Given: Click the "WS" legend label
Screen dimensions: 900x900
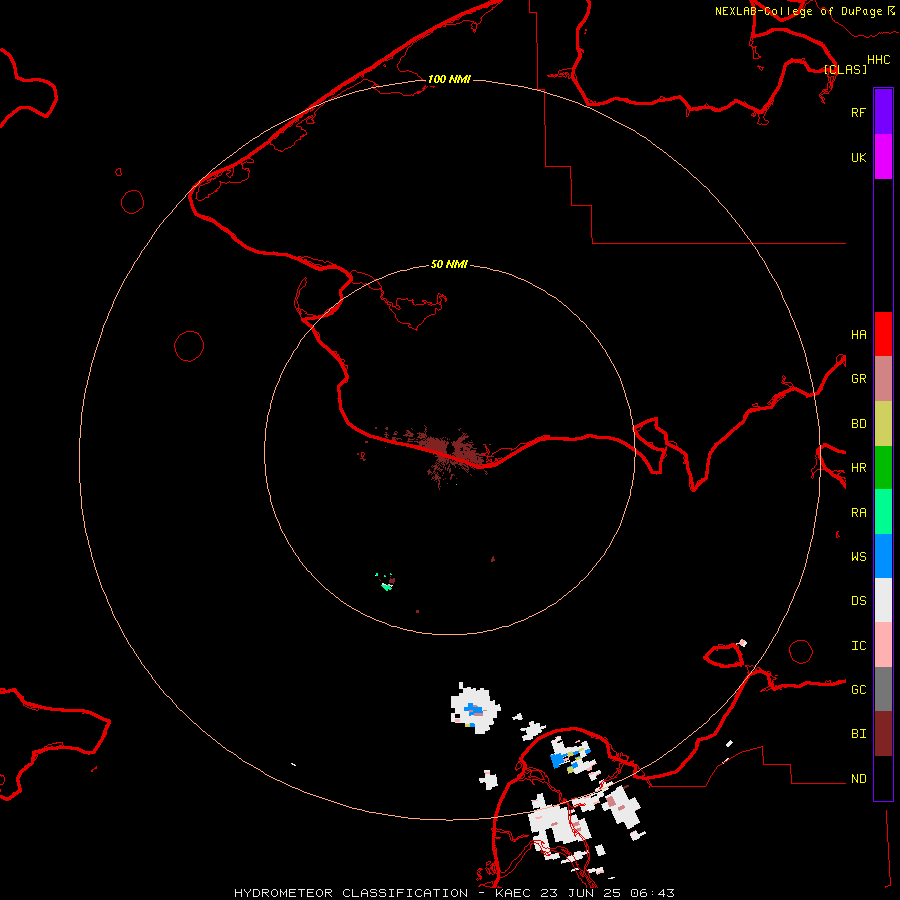Looking at the screenshot, I should coord(858,557).
